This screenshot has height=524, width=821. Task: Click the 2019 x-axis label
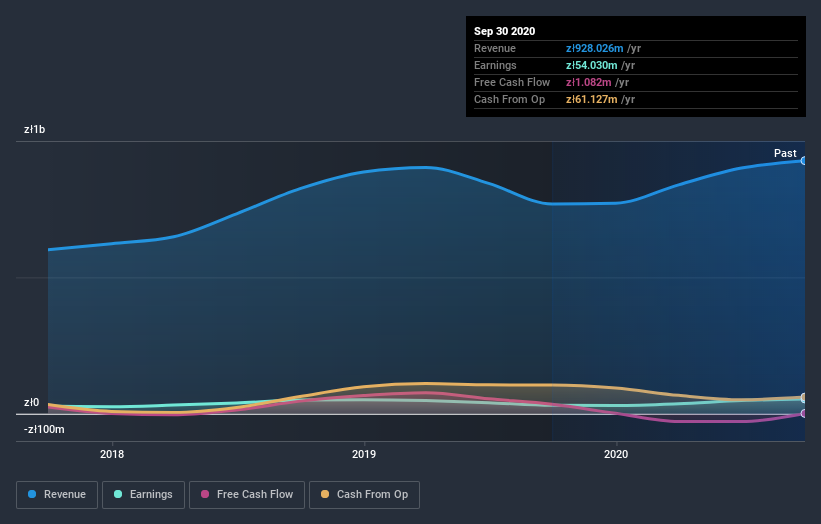point(364,454)
